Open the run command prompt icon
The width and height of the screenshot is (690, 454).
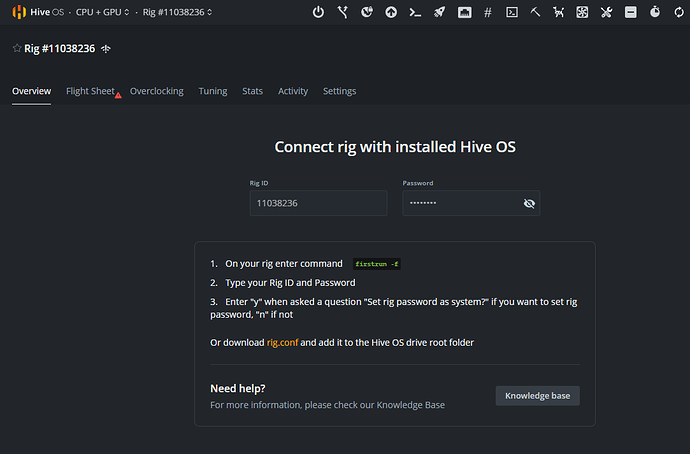pyautogui.click(x=415, y=12)
